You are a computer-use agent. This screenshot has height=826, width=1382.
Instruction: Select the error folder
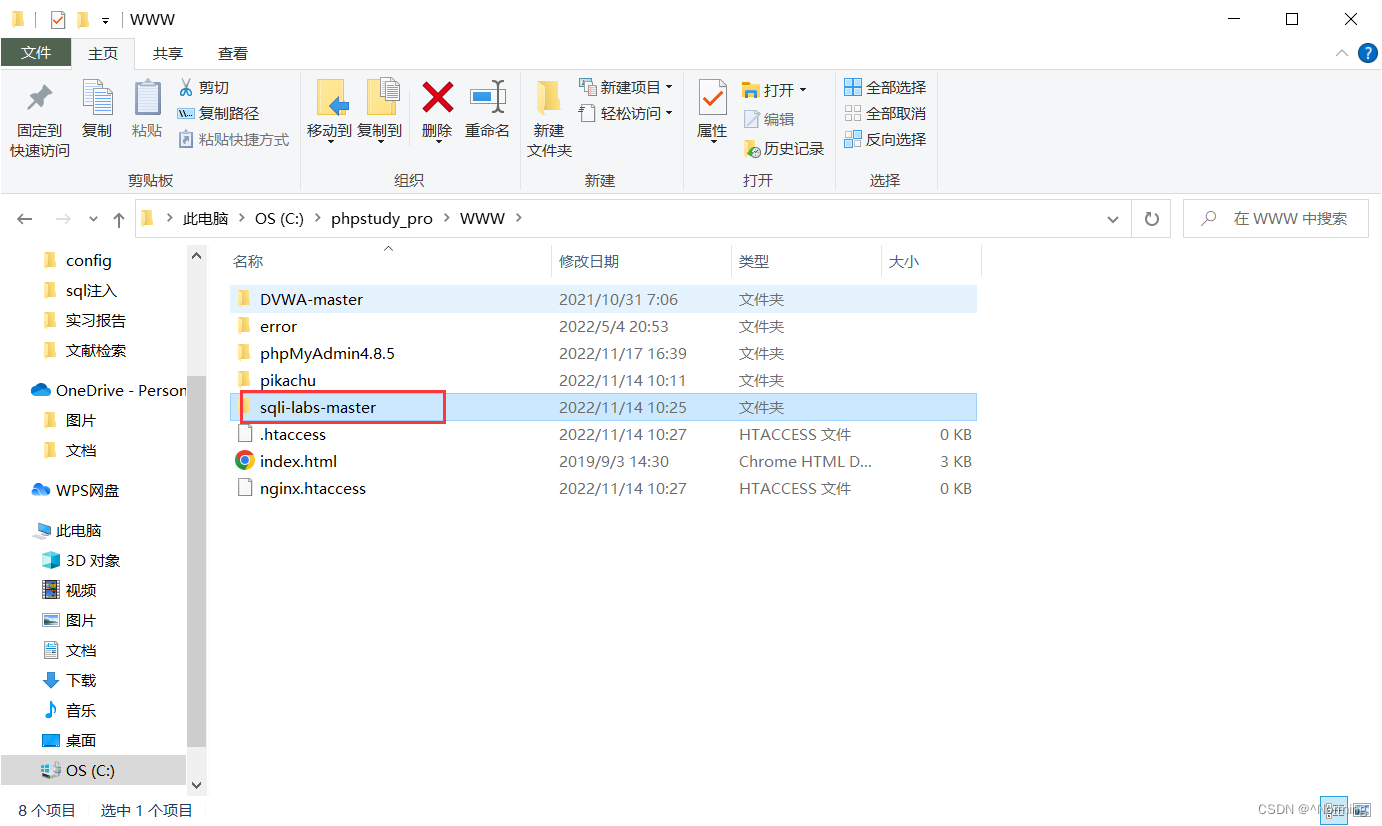click(603, 326)
